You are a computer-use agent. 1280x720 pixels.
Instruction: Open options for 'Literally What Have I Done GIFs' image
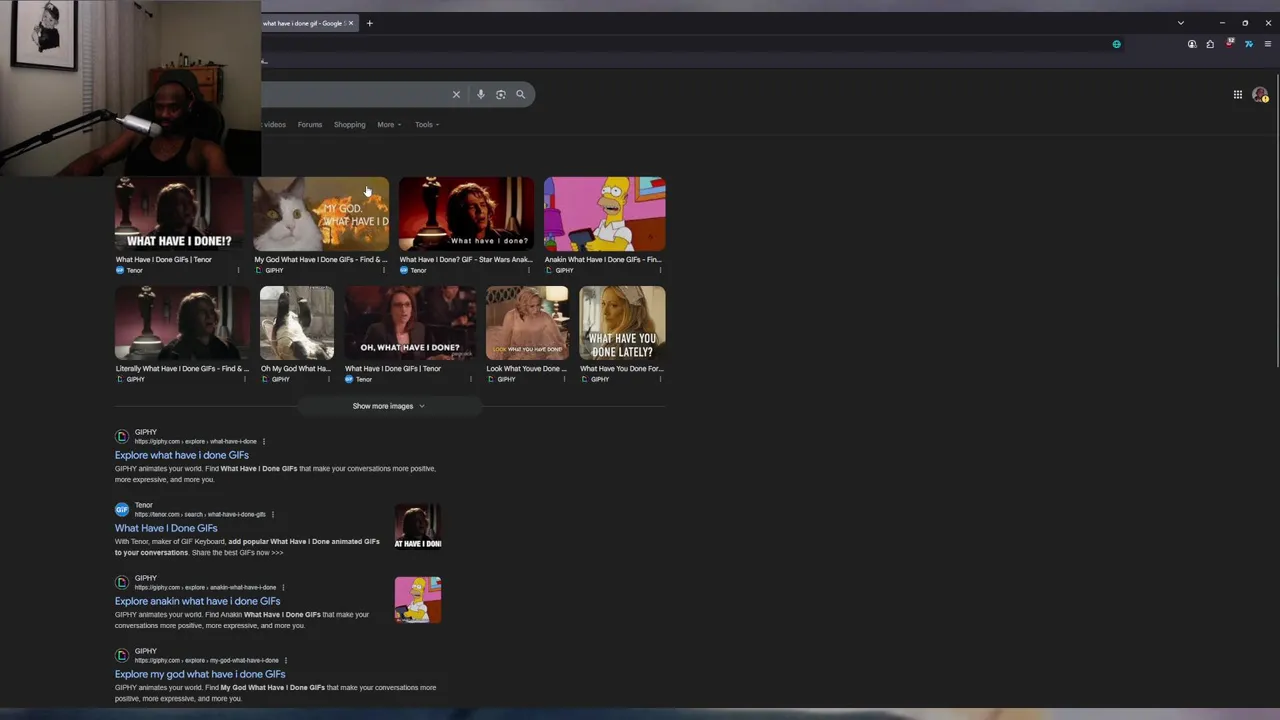[x=245, y=379]
